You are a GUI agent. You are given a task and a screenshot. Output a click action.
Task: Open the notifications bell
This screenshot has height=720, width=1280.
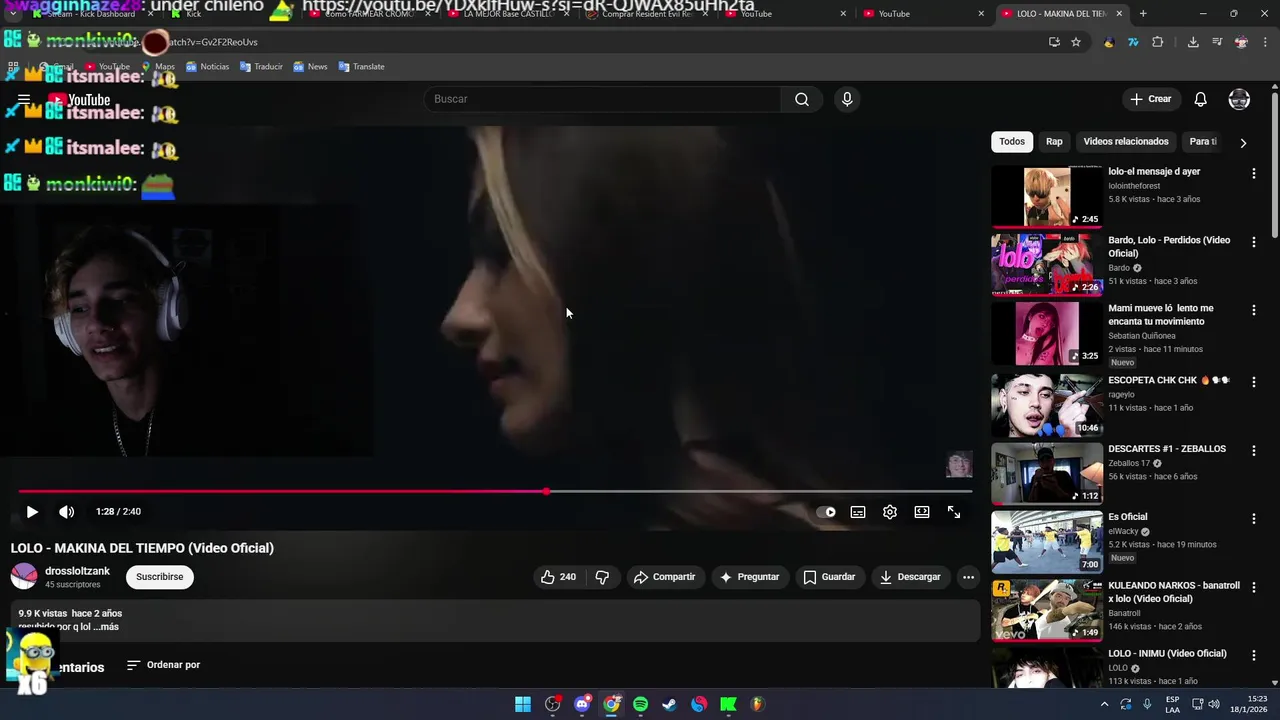tap(1201, 99)
